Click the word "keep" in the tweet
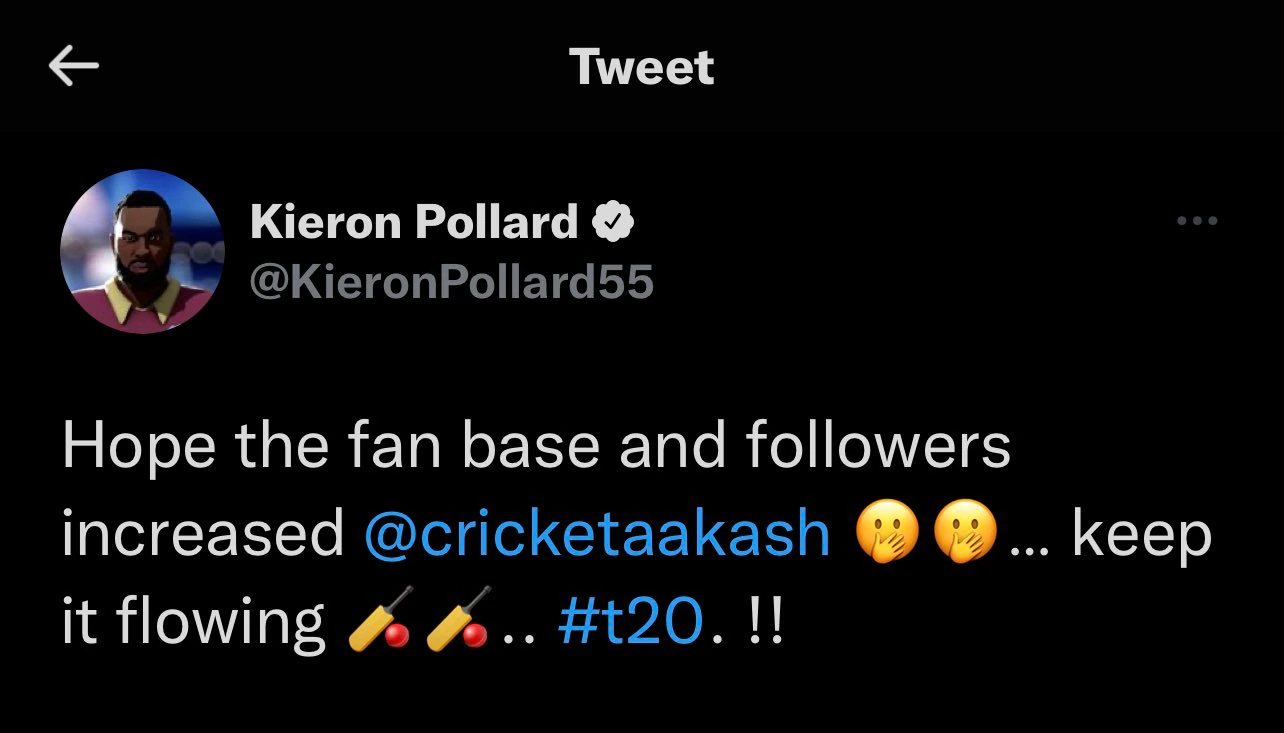The image size is (1284, 733). point(1141,536)
